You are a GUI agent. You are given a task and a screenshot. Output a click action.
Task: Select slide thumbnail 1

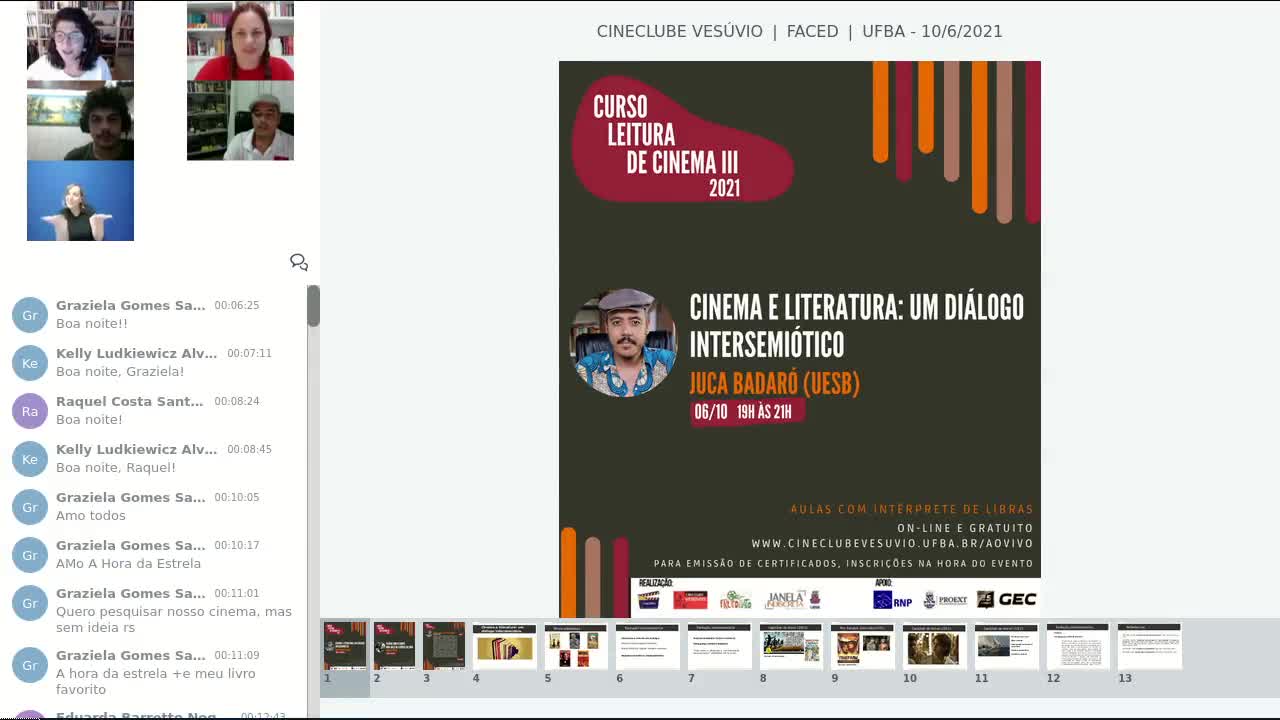point(345,646)
